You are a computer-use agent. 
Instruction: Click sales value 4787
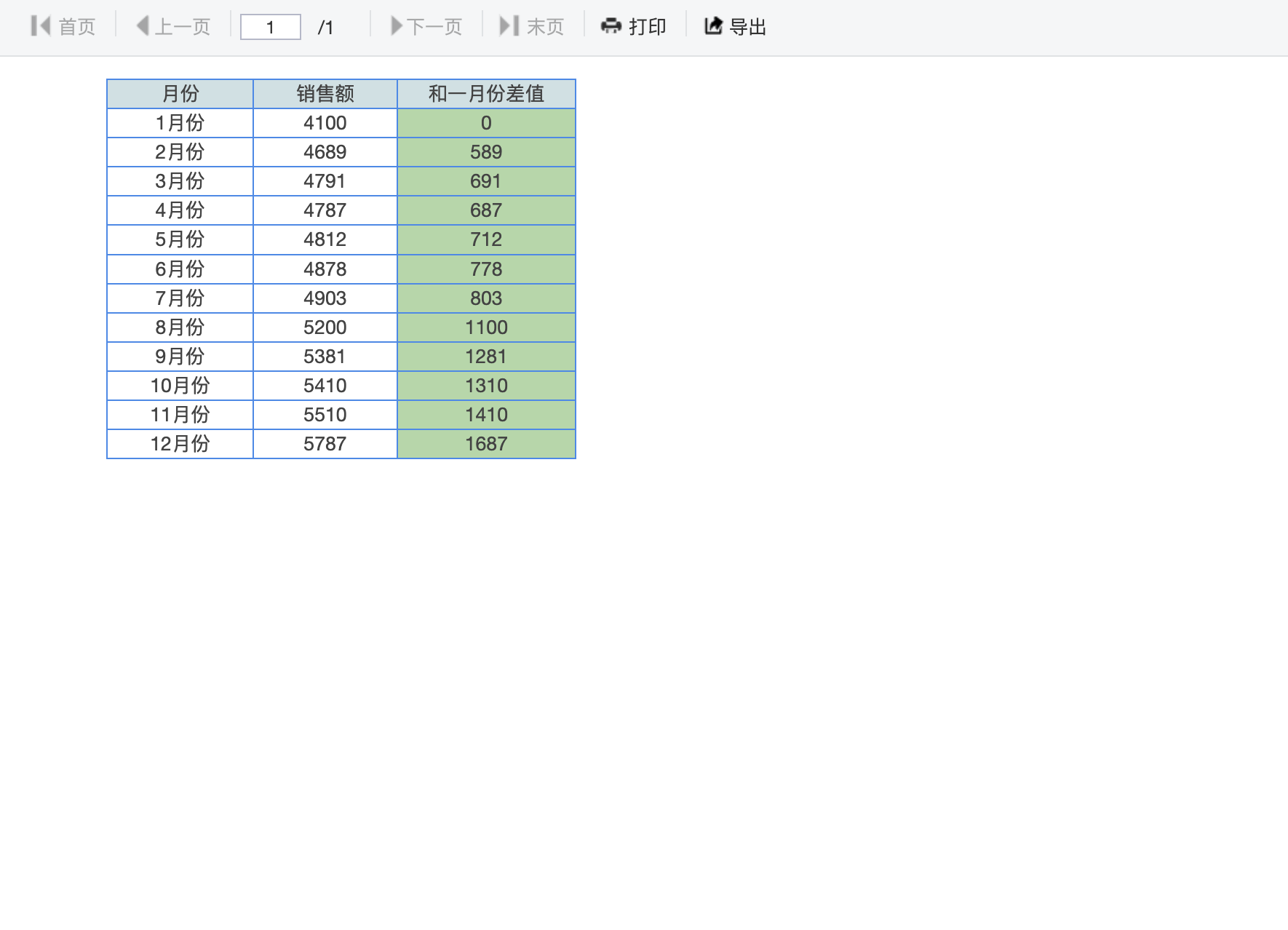[x=325, y=210]
